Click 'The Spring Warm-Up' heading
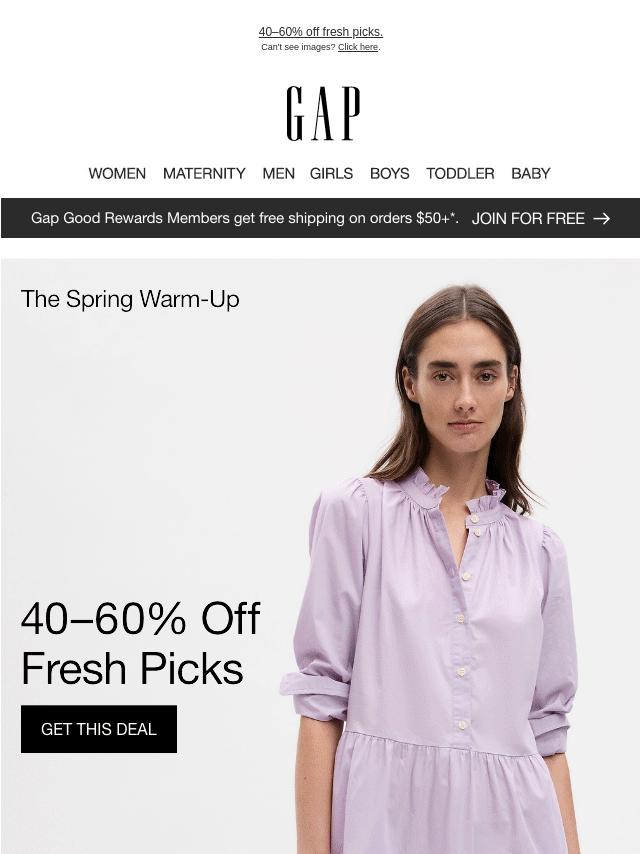 point(130,299)
